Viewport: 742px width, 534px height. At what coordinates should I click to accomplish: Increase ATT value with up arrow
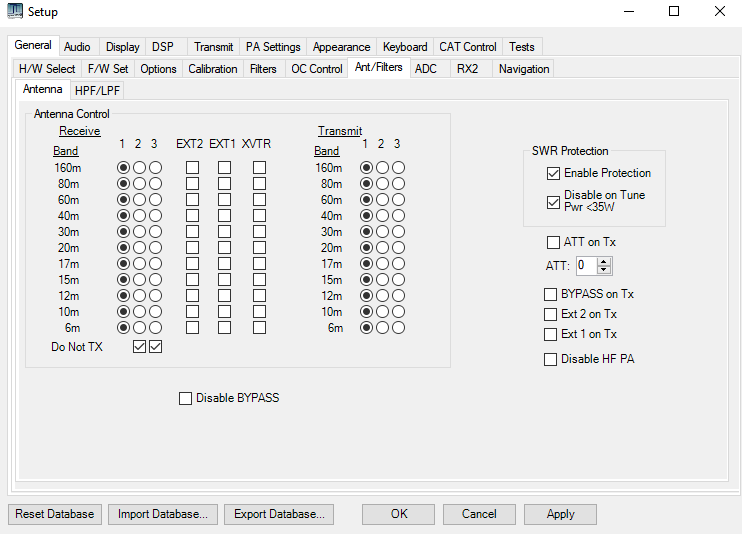pos(604,261)
